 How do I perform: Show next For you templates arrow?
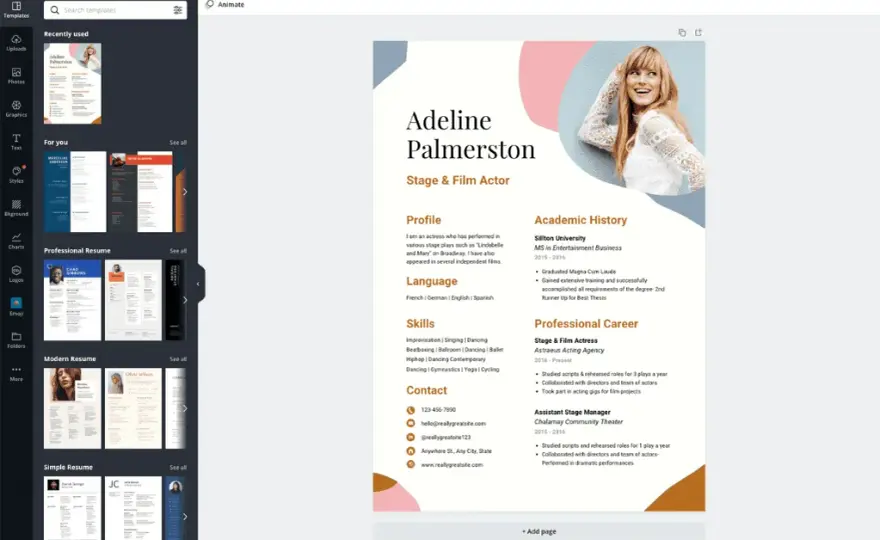[185, 191]
